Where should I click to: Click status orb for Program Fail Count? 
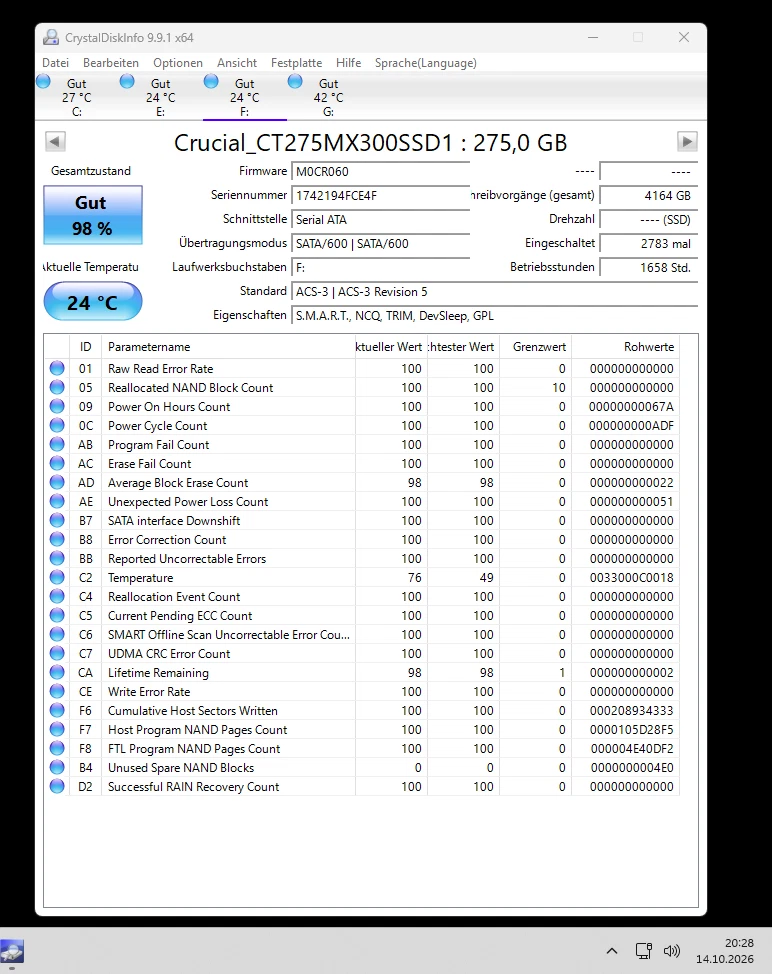57,444
